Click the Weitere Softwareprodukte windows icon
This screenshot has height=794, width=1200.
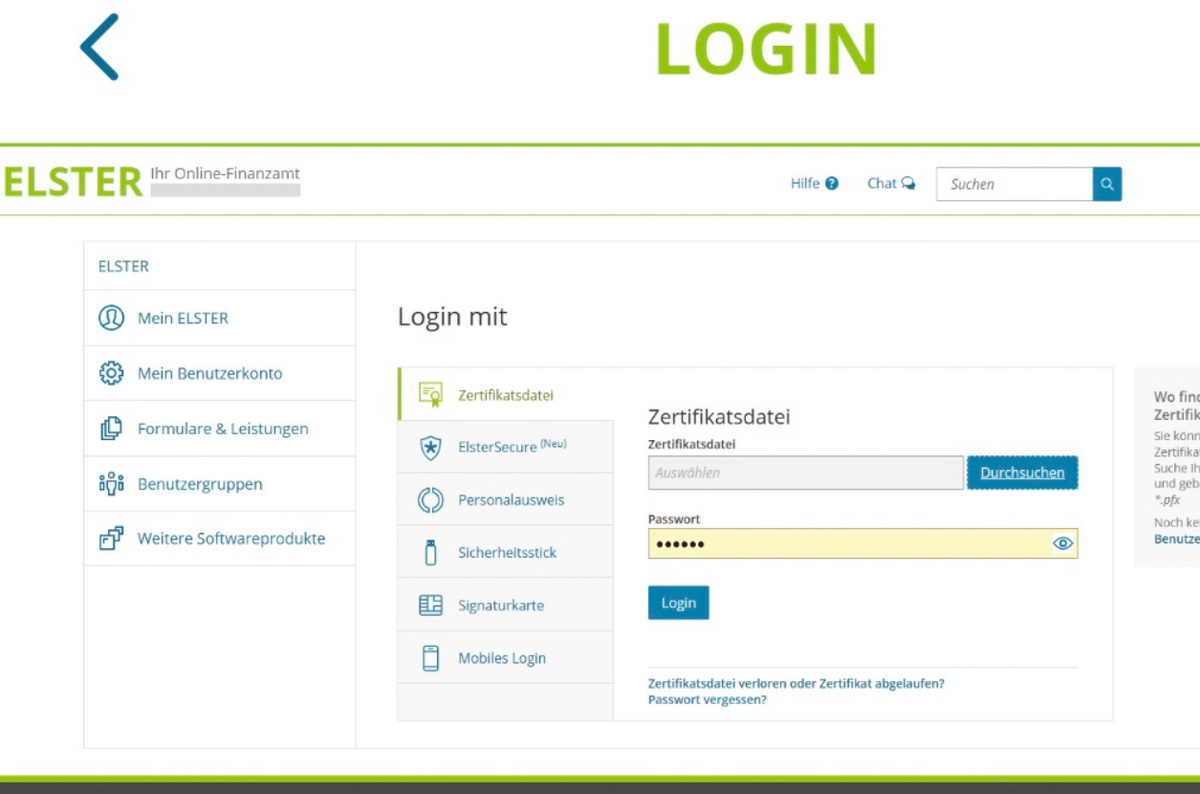[111, 538]
